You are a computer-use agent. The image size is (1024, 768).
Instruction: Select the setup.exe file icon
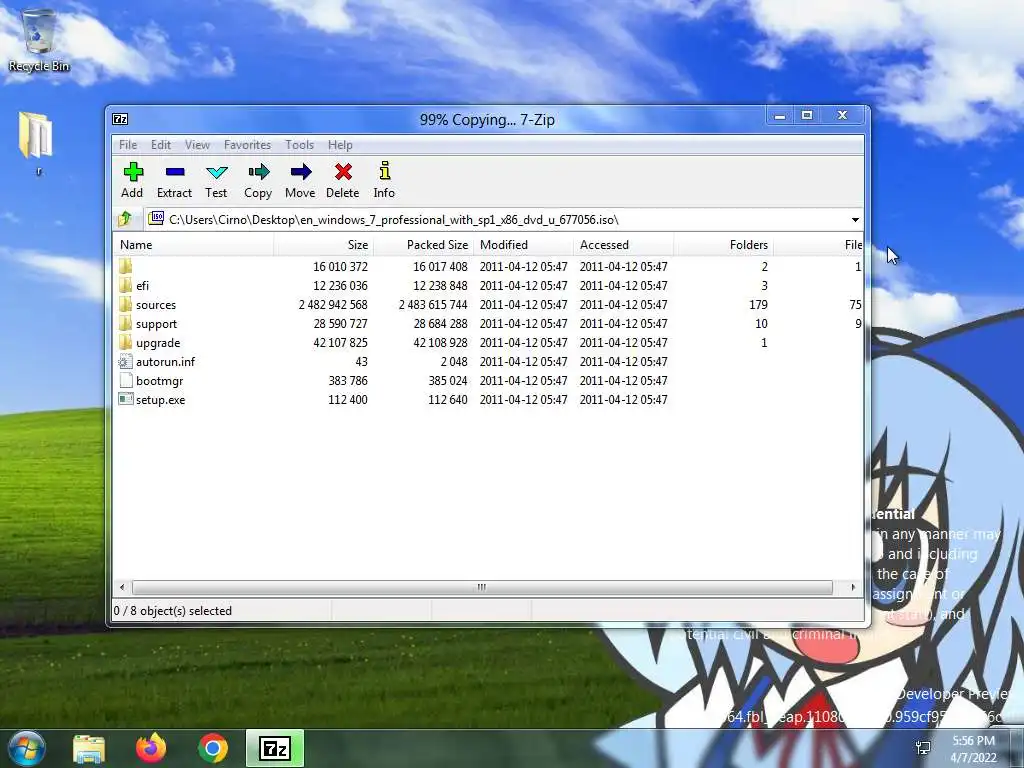tap(125, 399)
